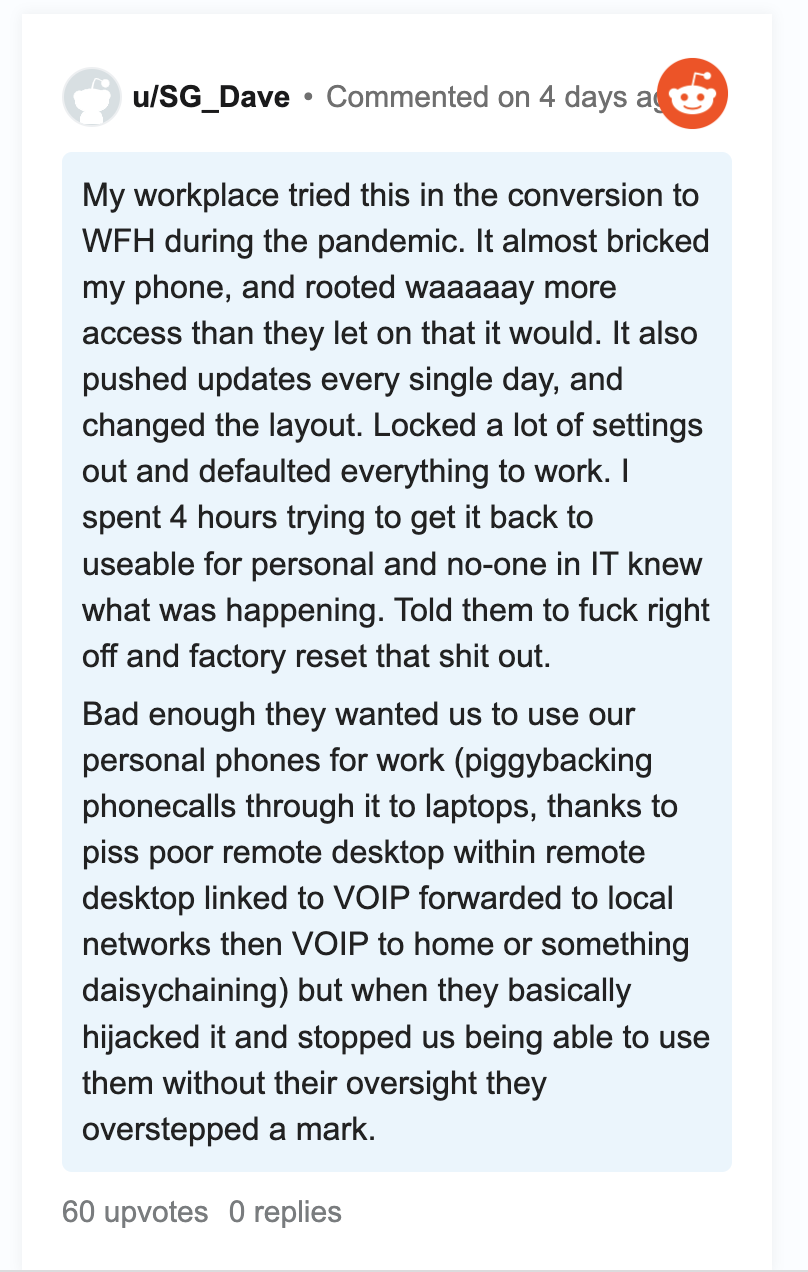
Task: Select the paragraph starting "My workplace tried this"
Action: (397, 425)
